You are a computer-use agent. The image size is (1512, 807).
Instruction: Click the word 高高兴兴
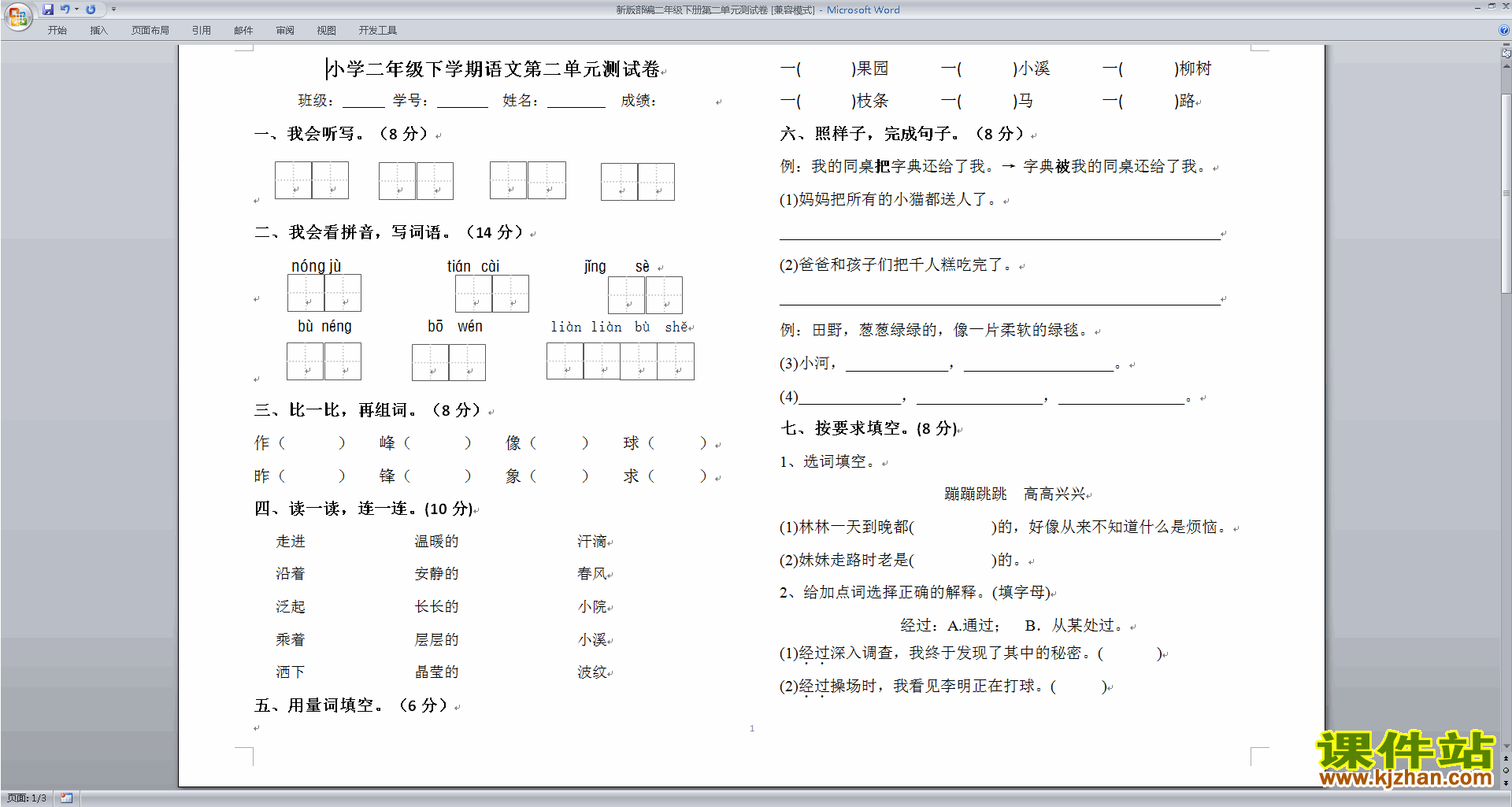tap(1054, 494)
